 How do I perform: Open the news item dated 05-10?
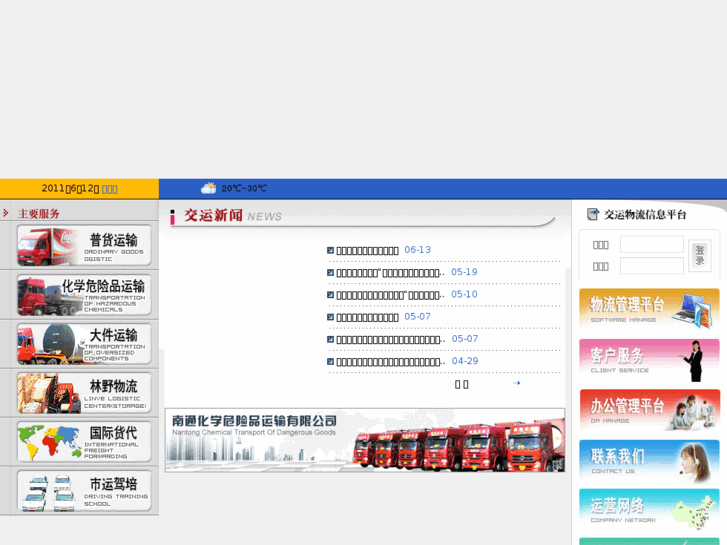tap(390, 295)
